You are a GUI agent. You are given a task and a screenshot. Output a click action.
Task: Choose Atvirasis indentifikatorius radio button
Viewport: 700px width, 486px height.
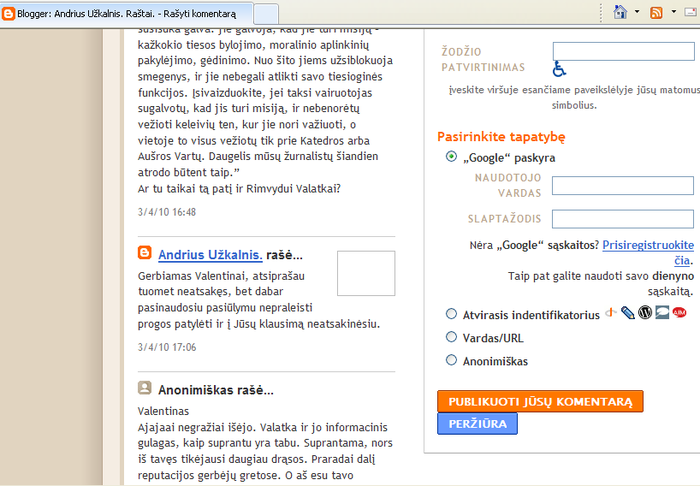(x=452, y=313)
